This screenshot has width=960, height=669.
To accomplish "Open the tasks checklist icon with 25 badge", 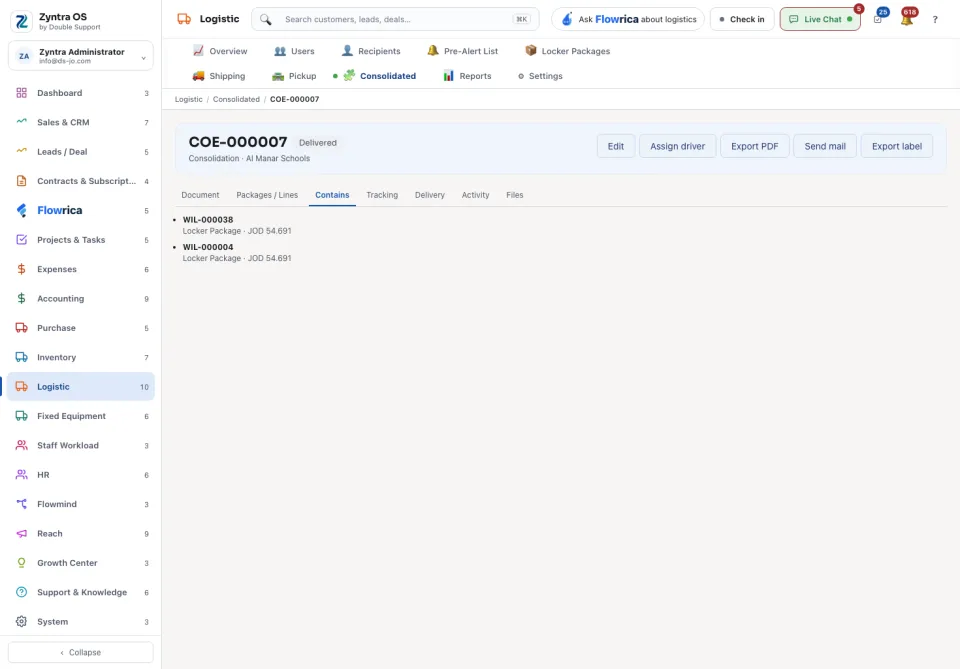I will pos(879,19).
